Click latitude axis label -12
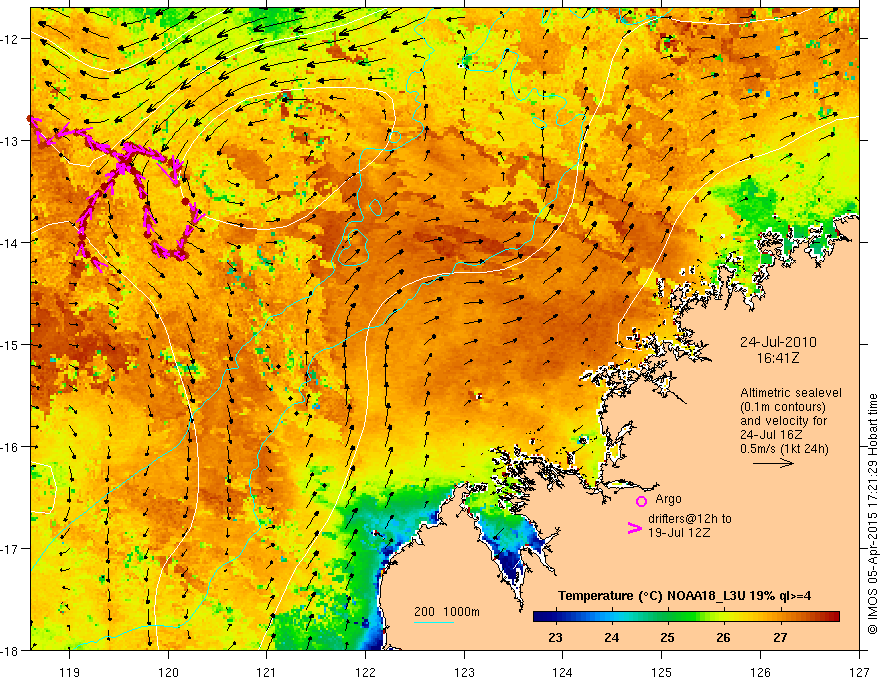Screen dimensions: 880x680 tap(10, 39)
